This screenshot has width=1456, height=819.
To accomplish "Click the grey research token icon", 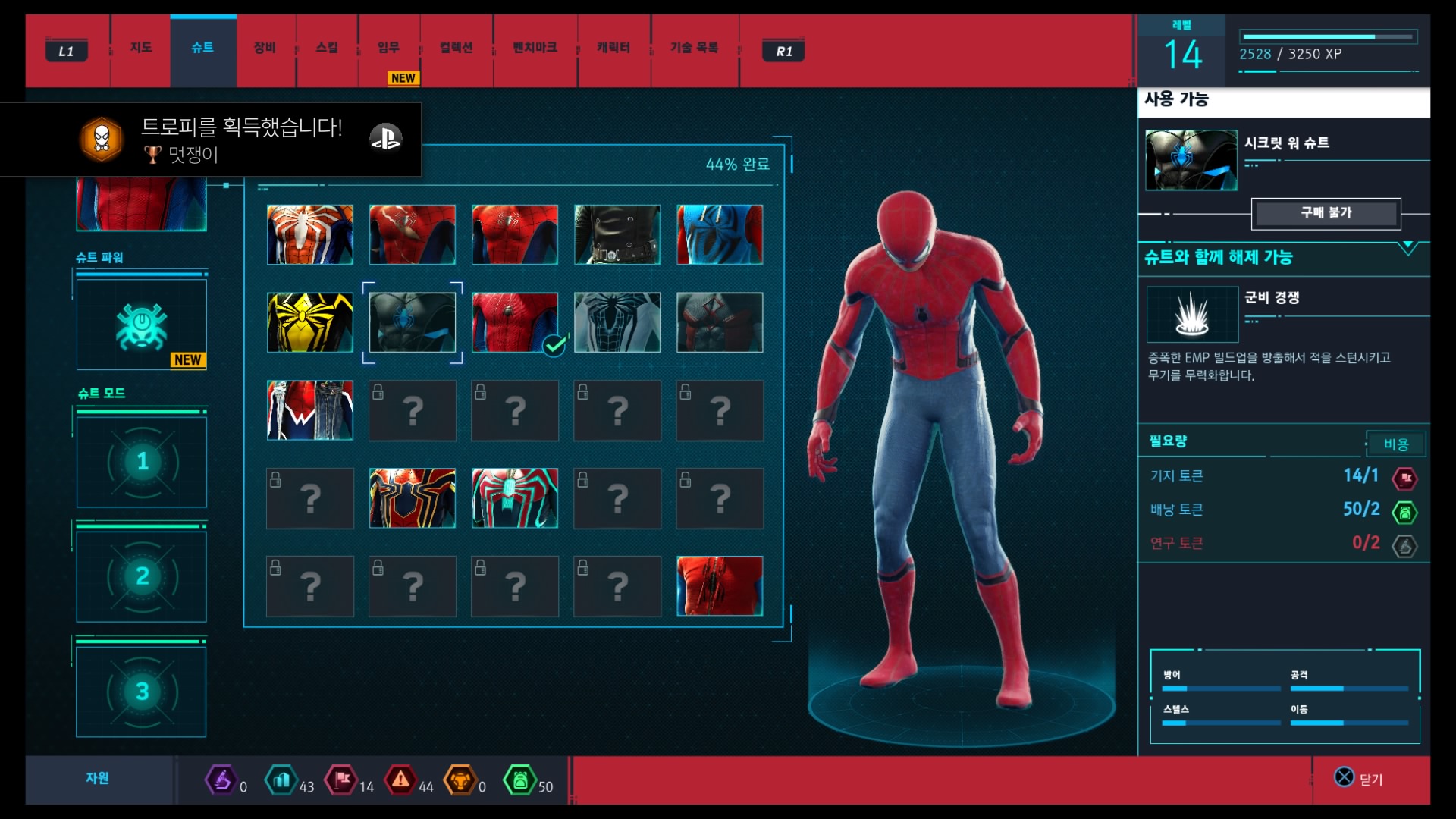I will point(1405,545).
